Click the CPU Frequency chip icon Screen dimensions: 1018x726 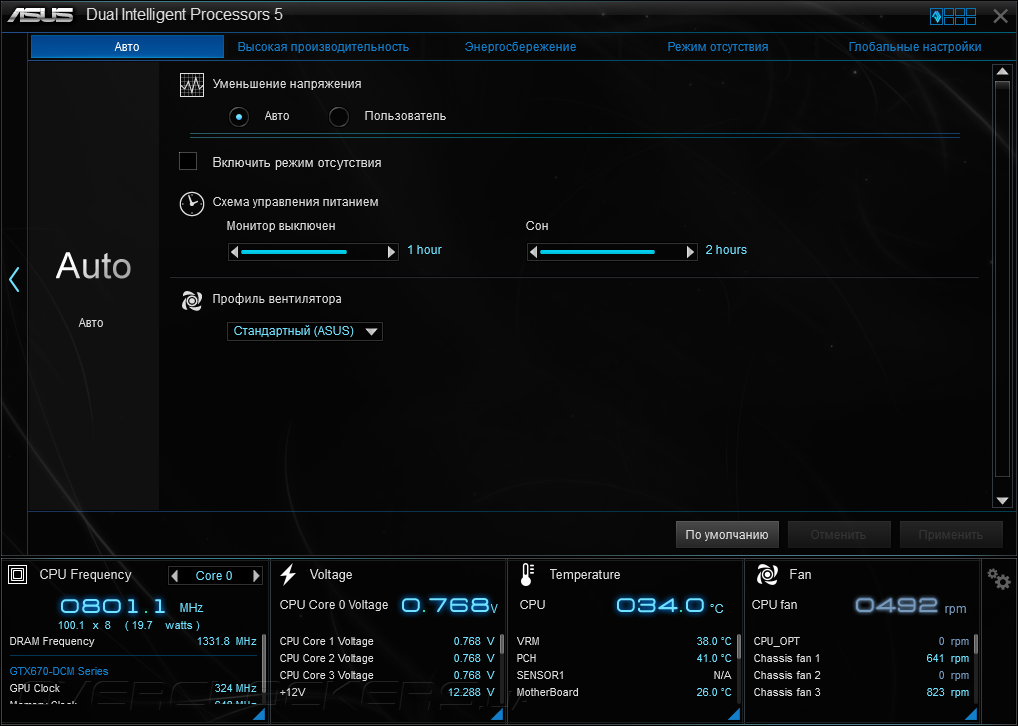point(18,575)
